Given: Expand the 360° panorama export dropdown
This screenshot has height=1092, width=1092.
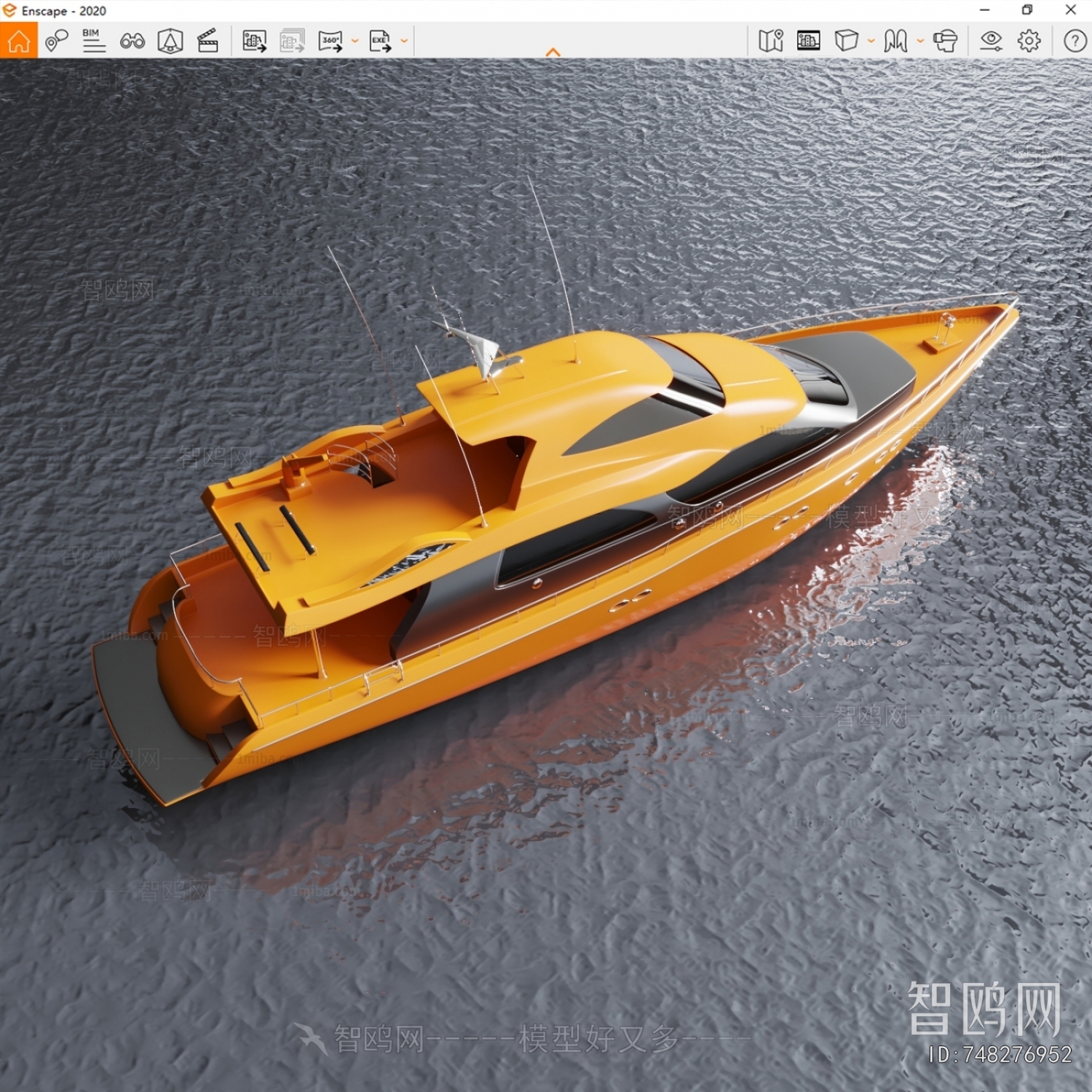Looking at the screenshot, I should coord(355,41).
